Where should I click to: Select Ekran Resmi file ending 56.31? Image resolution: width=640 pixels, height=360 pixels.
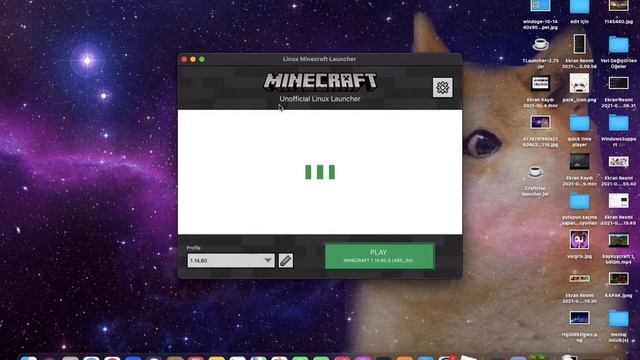tap(618, 83)
